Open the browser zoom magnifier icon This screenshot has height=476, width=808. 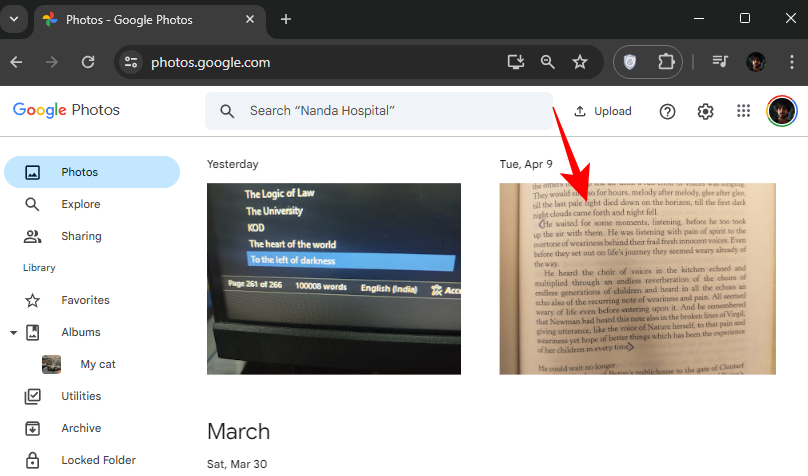point(548,62)
